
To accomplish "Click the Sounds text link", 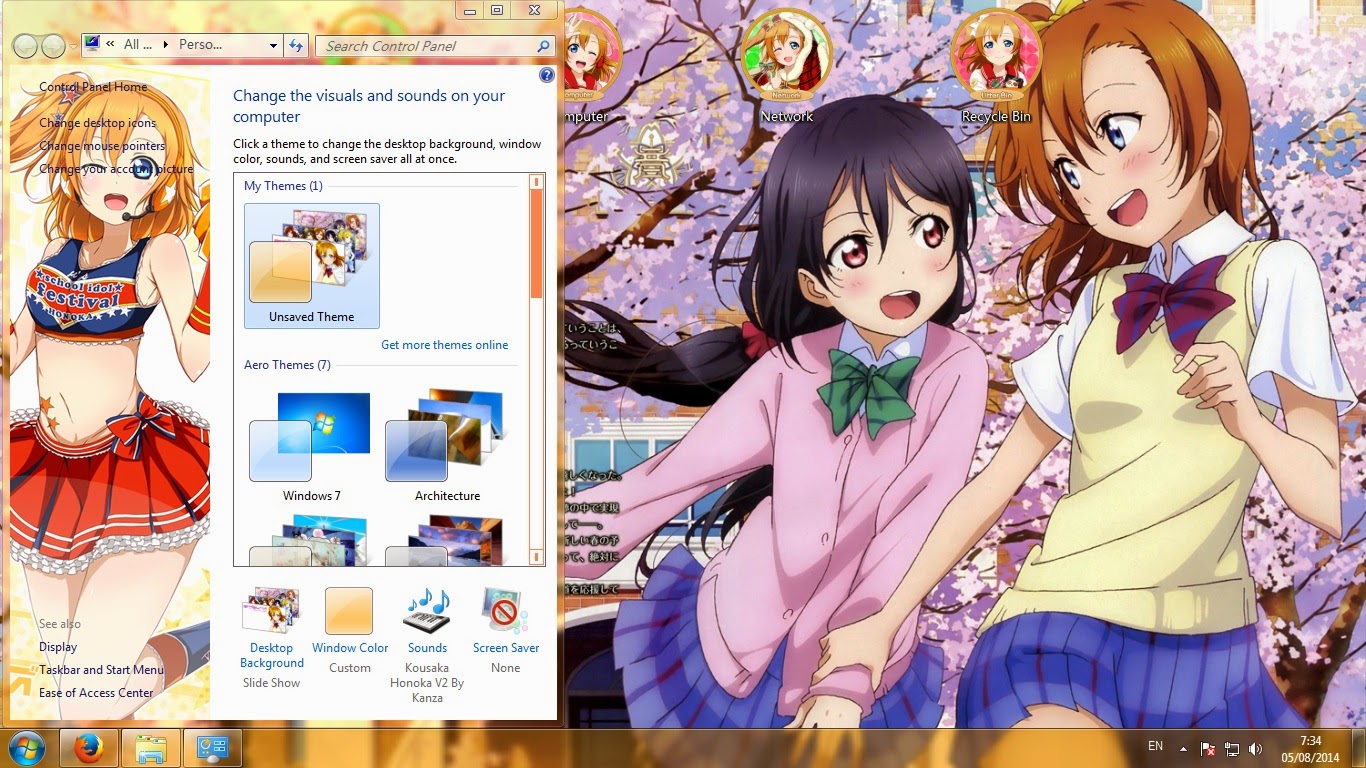I will pyautogui.click(x=427, y=648).
